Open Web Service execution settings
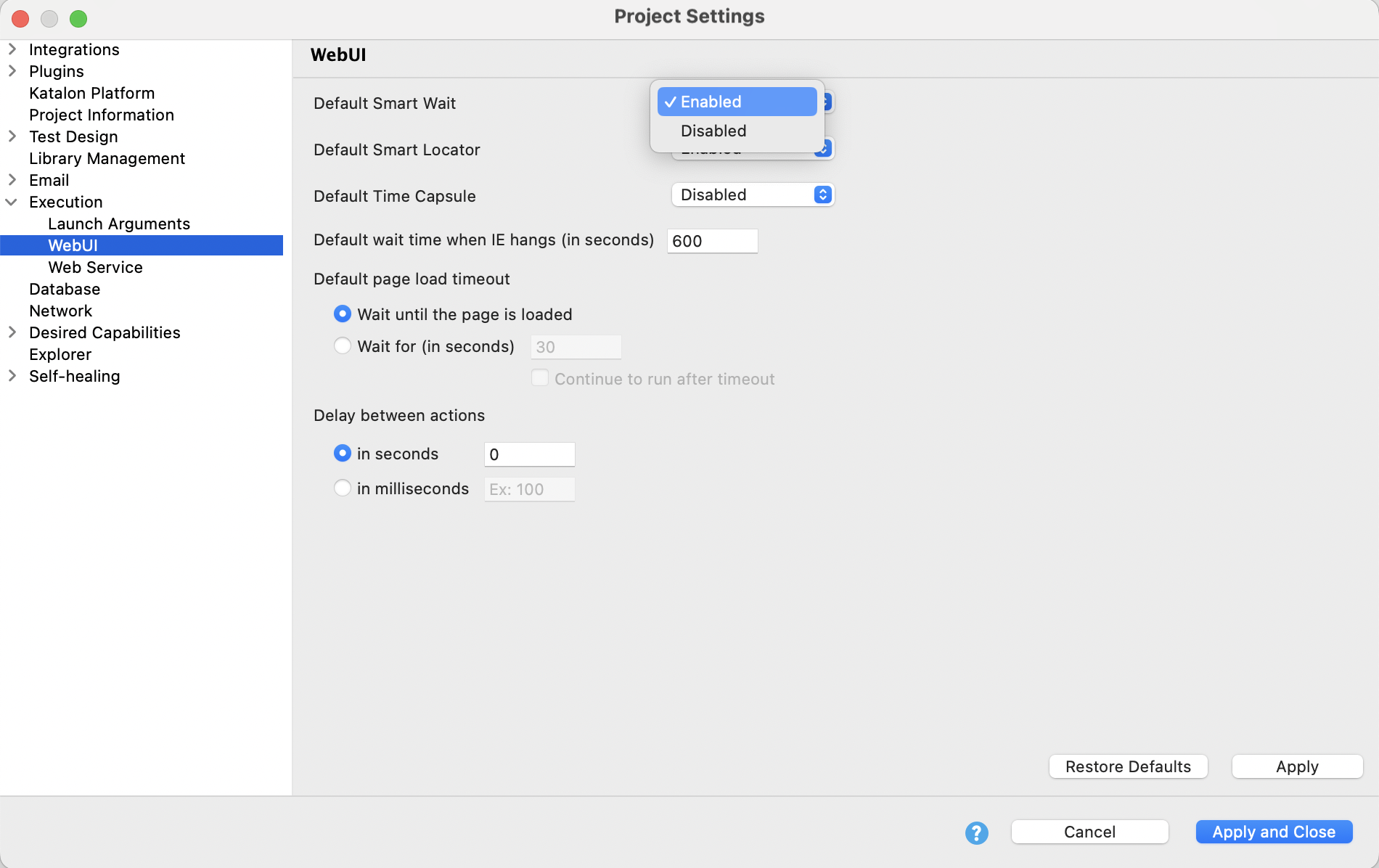 [95, 267]
